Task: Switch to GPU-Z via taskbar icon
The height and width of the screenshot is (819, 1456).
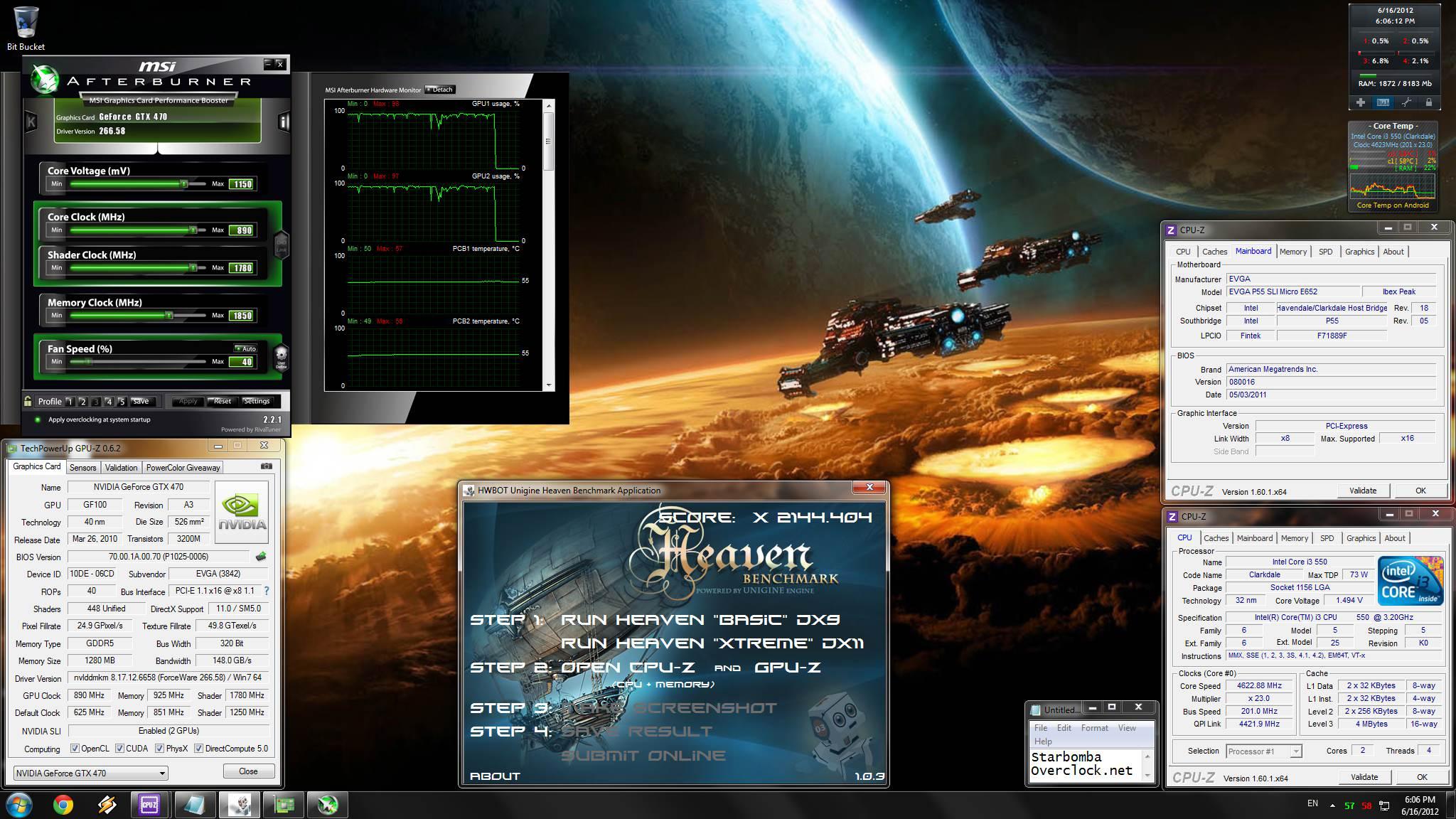Action: click(282, 805)
